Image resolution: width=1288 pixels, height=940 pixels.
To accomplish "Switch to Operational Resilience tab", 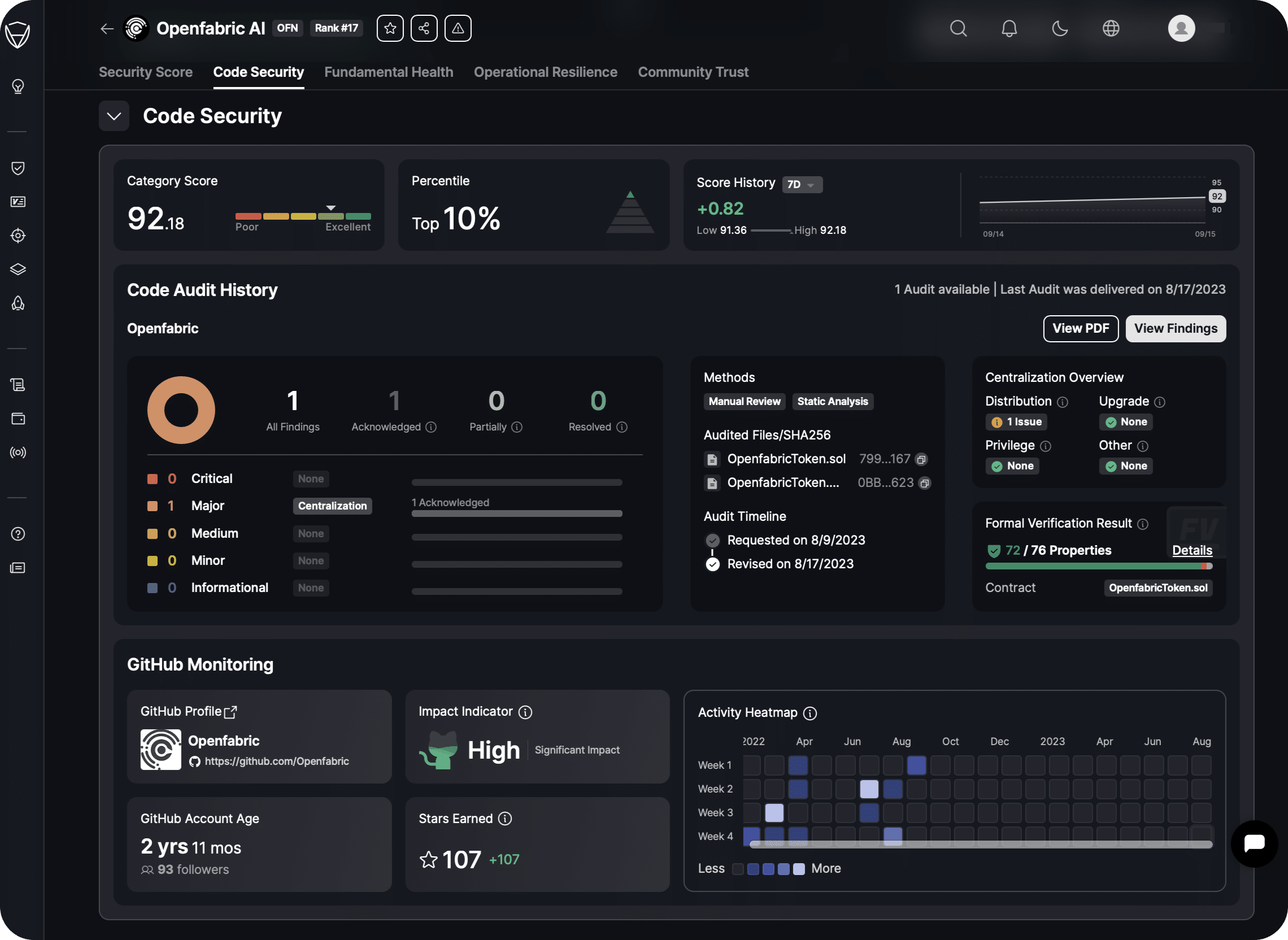I will click(546, 72).
